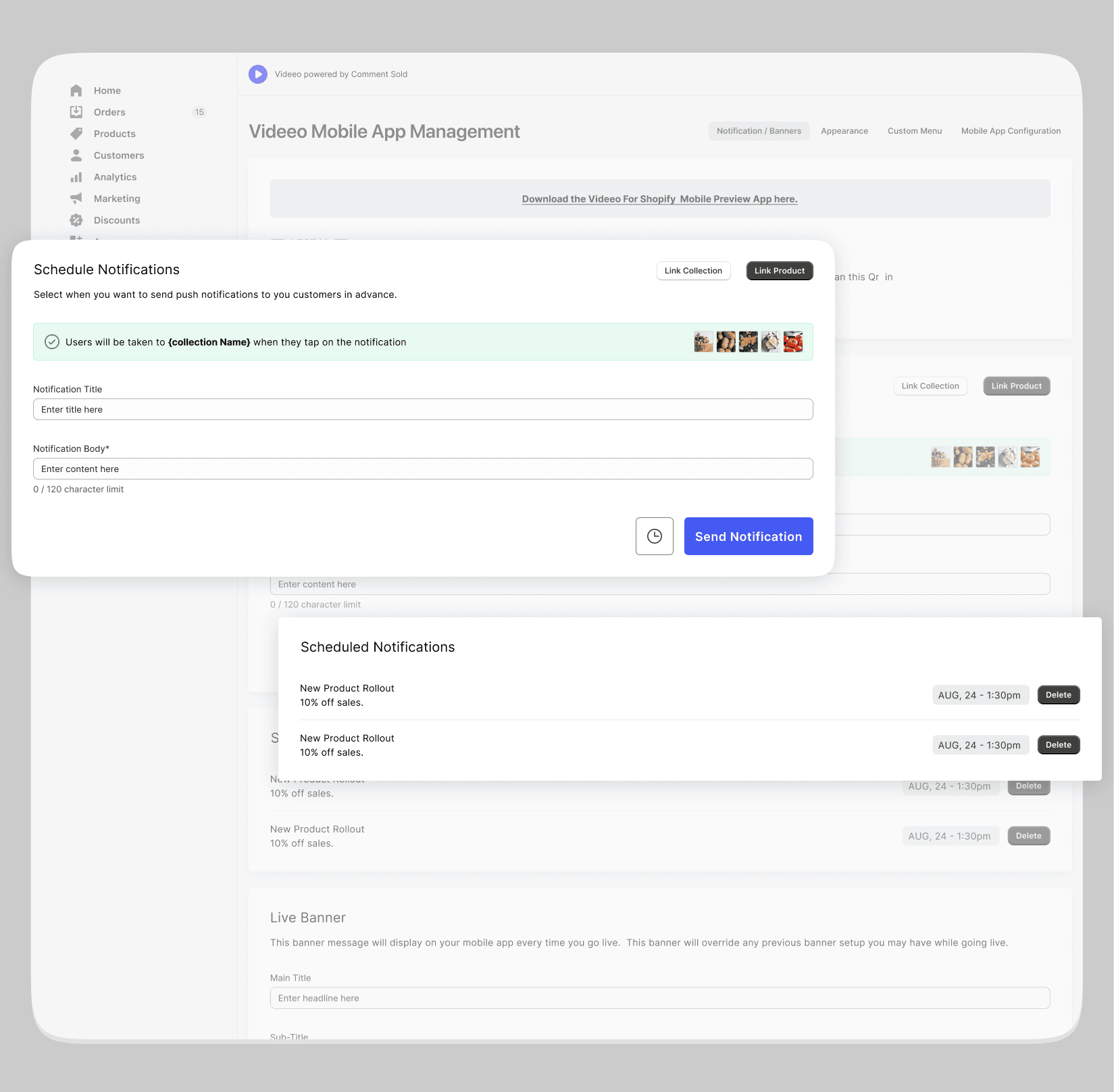Open the Customers sidebar item
This screenshot has height=1092, width=1114.
[x=119, y=155]
